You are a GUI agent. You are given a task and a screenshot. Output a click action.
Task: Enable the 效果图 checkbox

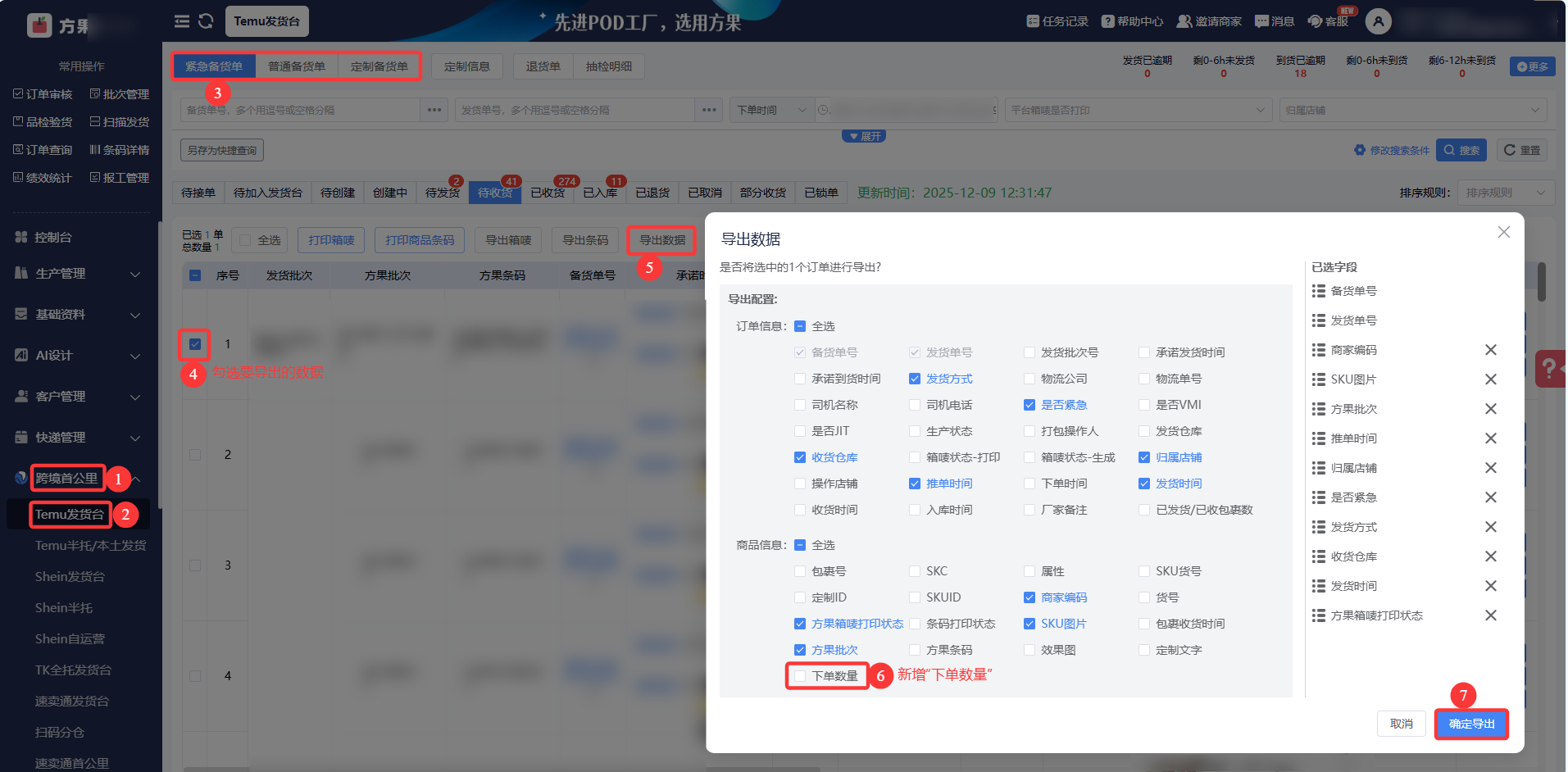click(1029, 650)
